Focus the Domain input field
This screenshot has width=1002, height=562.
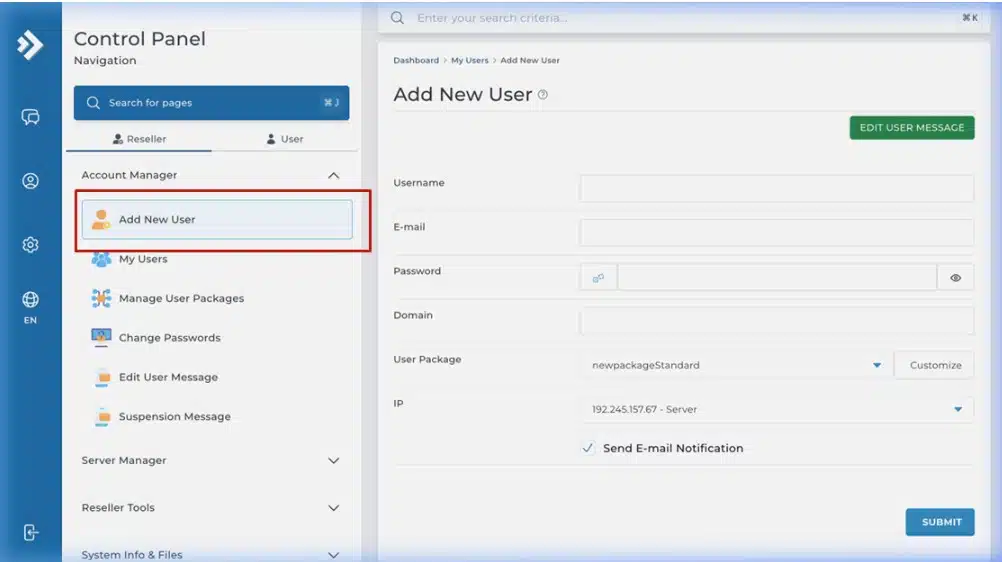pyautogui.click(x=776, y=321)
